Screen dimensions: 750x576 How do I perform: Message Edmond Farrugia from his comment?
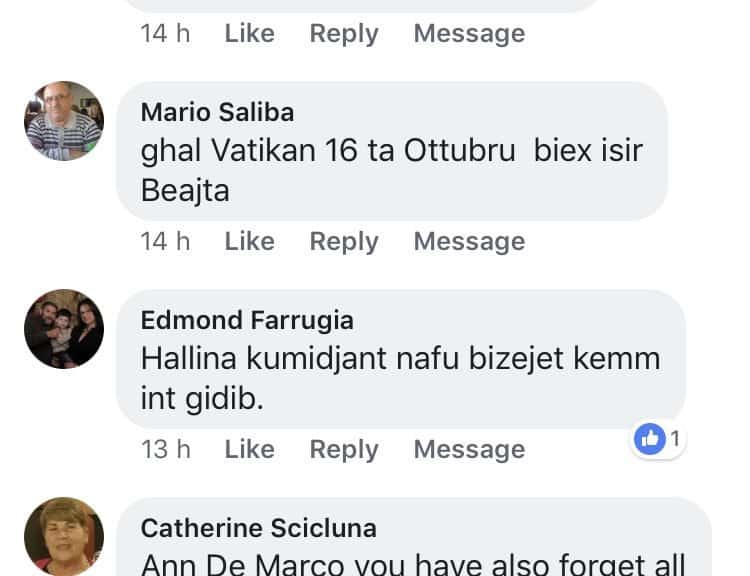(x=469, y=449)
